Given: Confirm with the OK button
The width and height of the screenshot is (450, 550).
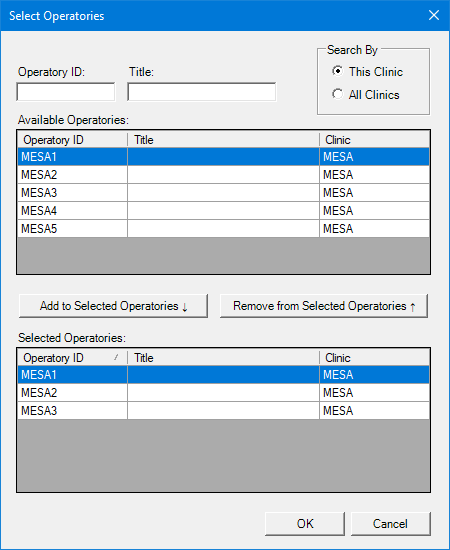Looking at the screenshot, I should tap(305, 524).
